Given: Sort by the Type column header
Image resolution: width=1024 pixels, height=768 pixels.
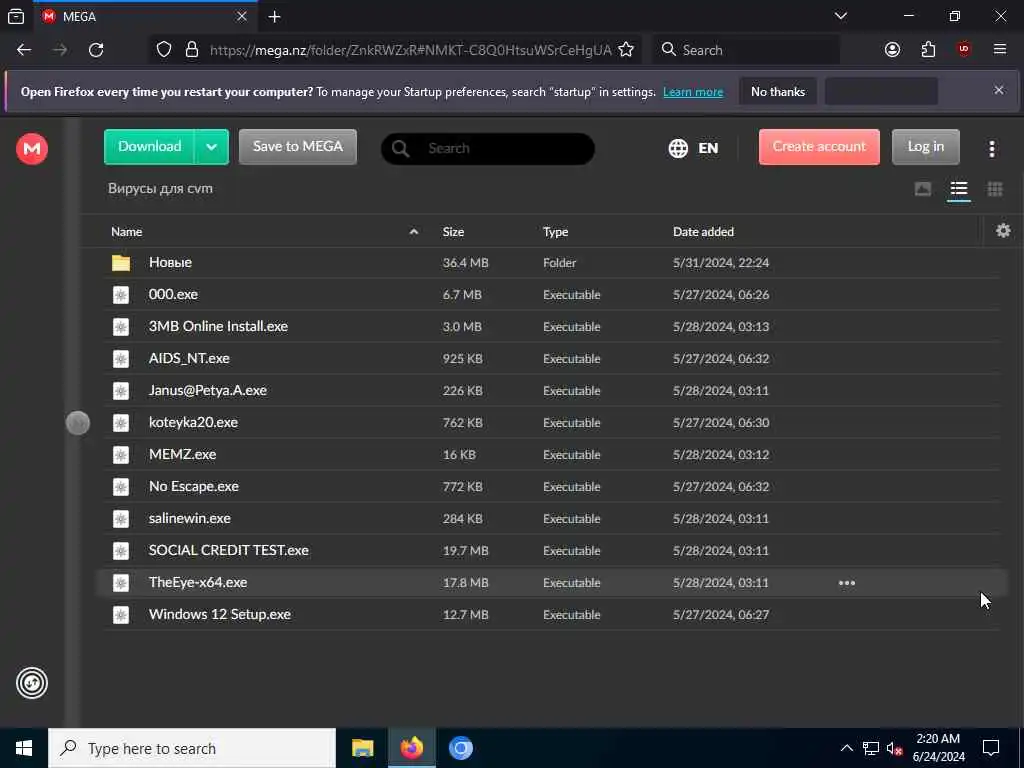Looking at the screenshot, I should (x=555, y=232).
